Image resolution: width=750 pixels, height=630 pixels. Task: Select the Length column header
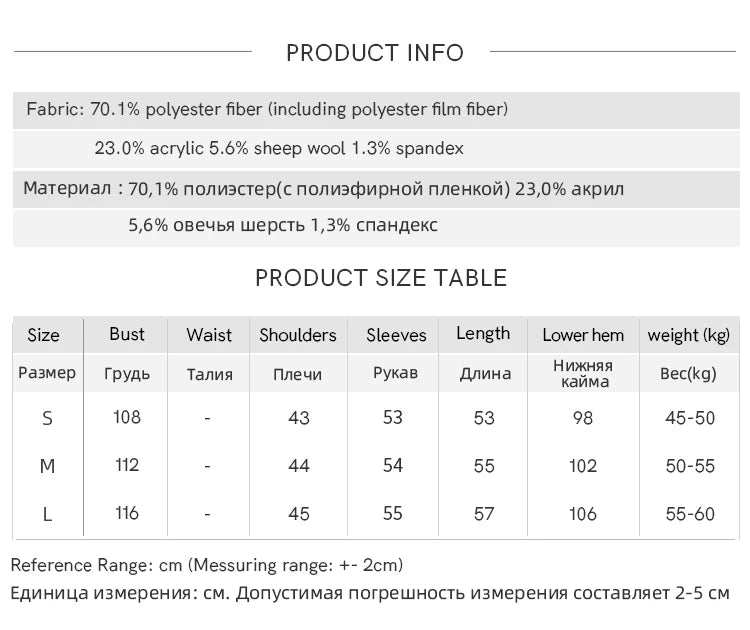click(483, 334)
